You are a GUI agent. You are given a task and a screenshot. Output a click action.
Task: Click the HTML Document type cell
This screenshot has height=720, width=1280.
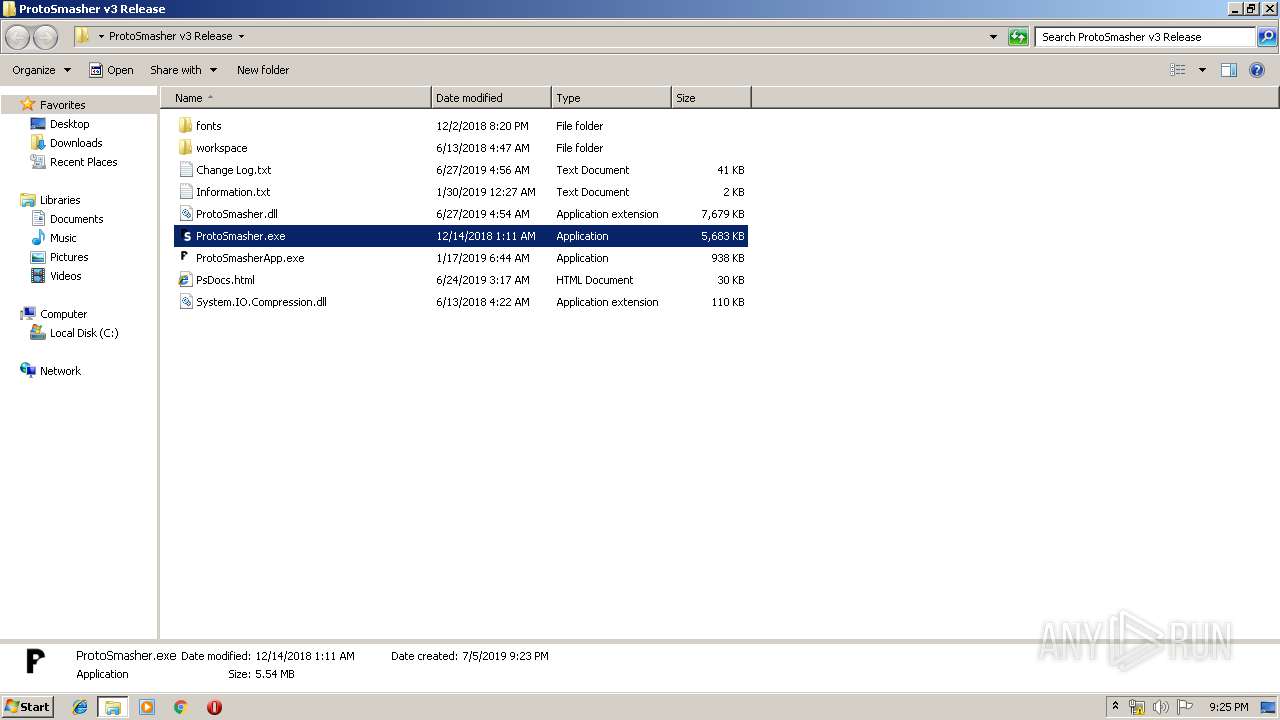(x=595, y=280)
